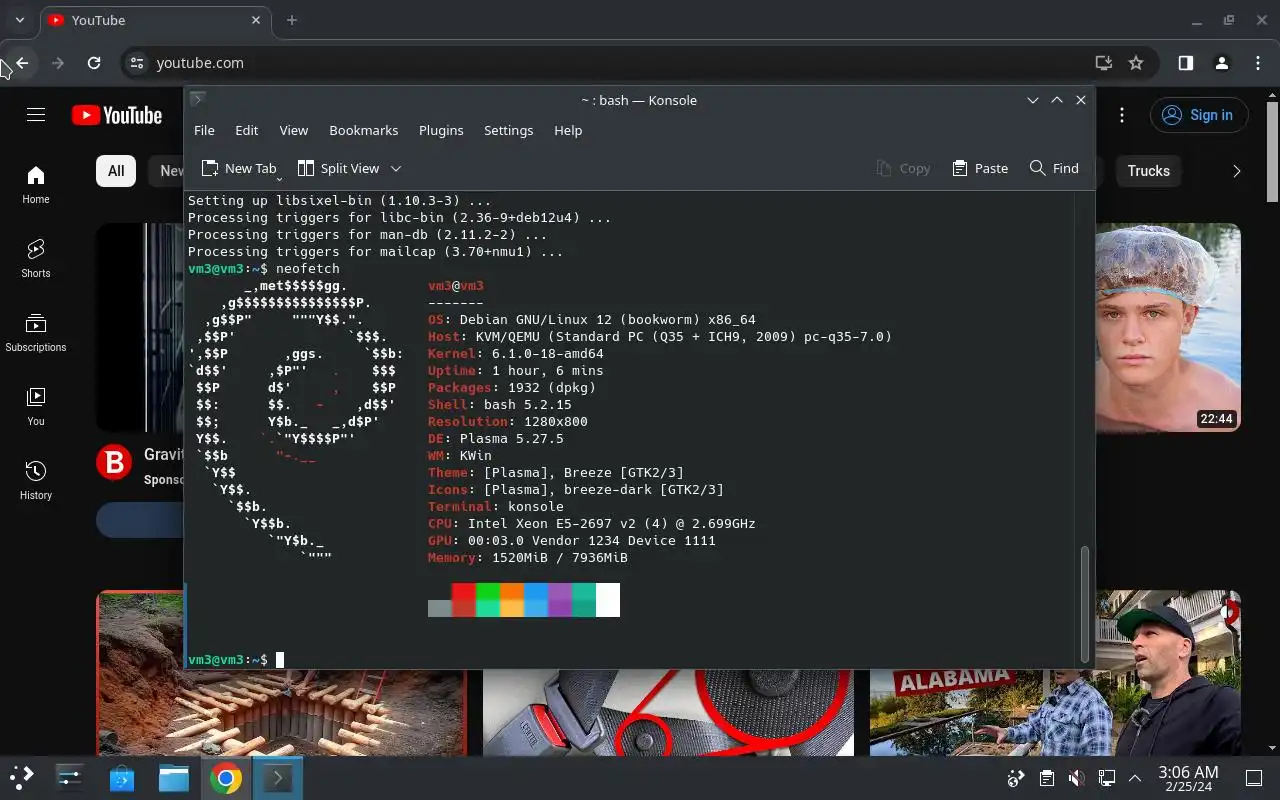Open clipboard tray icon

1046,778
